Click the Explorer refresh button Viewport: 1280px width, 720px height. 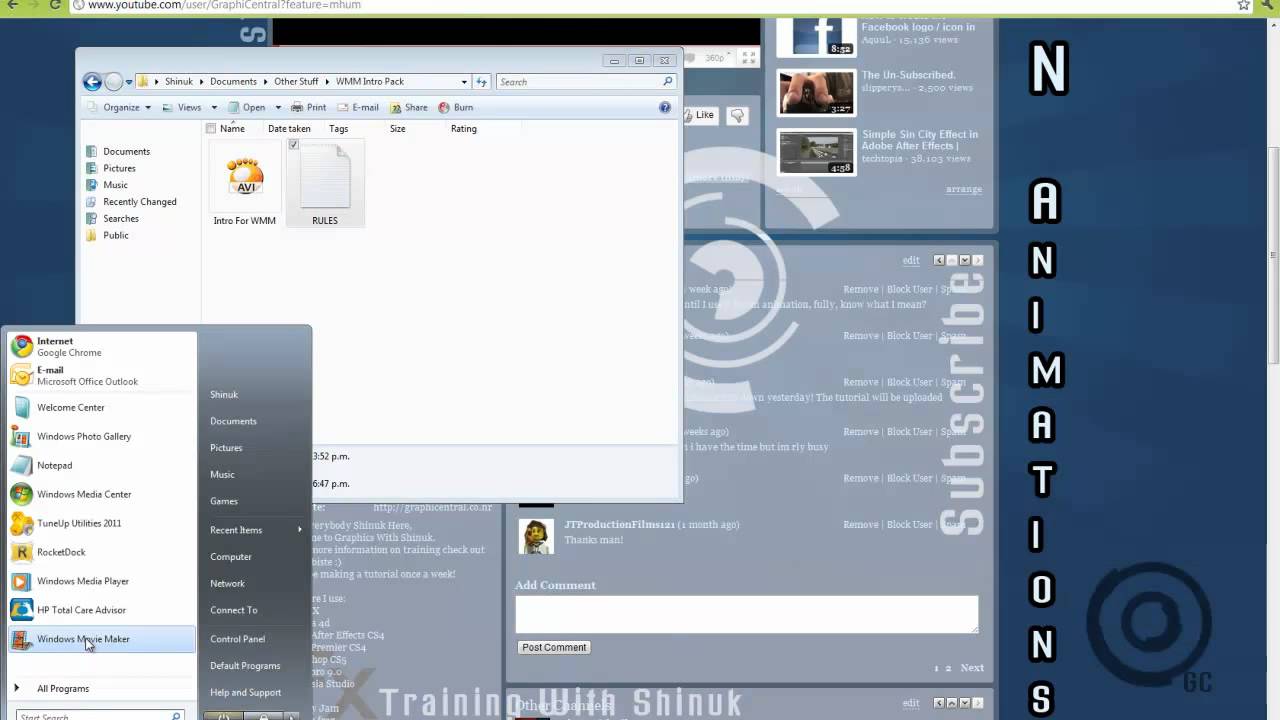coord(482,82)
